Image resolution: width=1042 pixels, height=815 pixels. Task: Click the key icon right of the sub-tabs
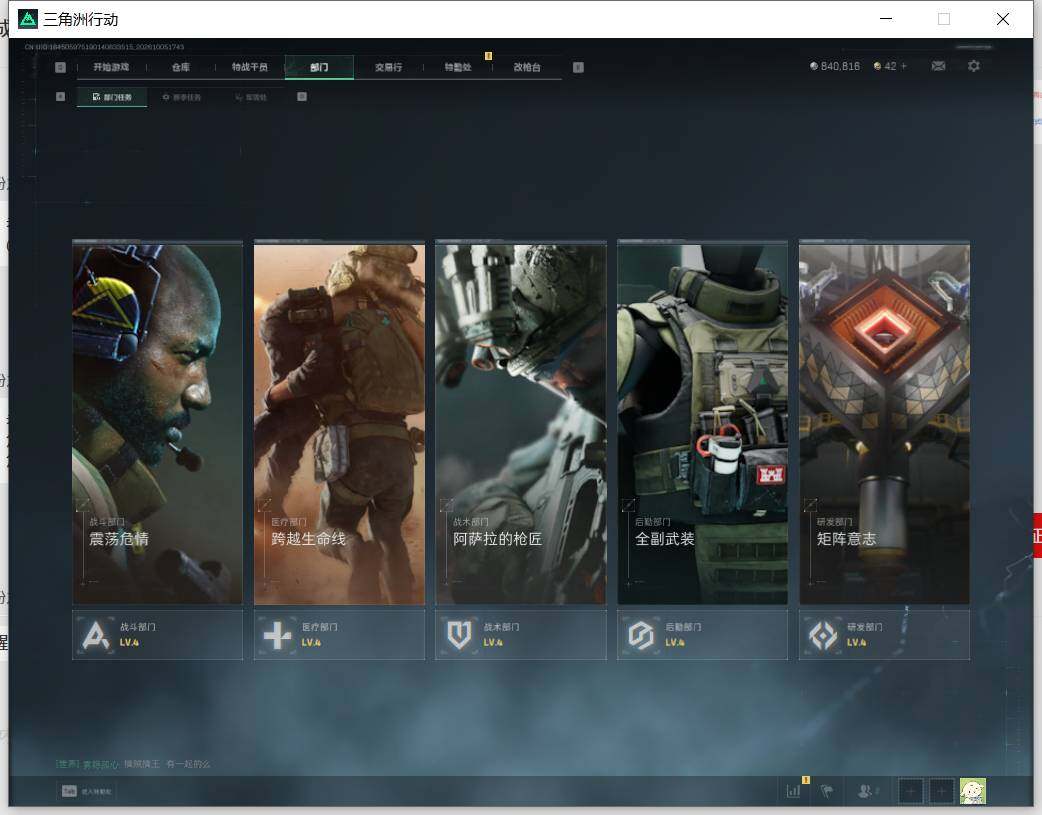(302, 96)
